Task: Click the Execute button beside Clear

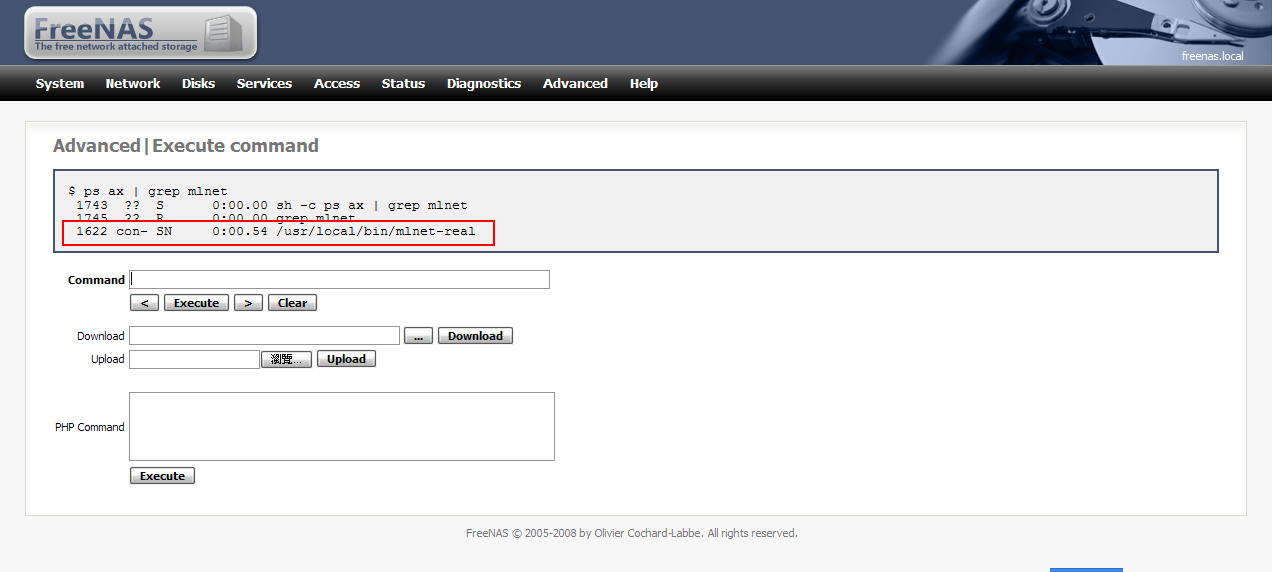Action: 196,303
